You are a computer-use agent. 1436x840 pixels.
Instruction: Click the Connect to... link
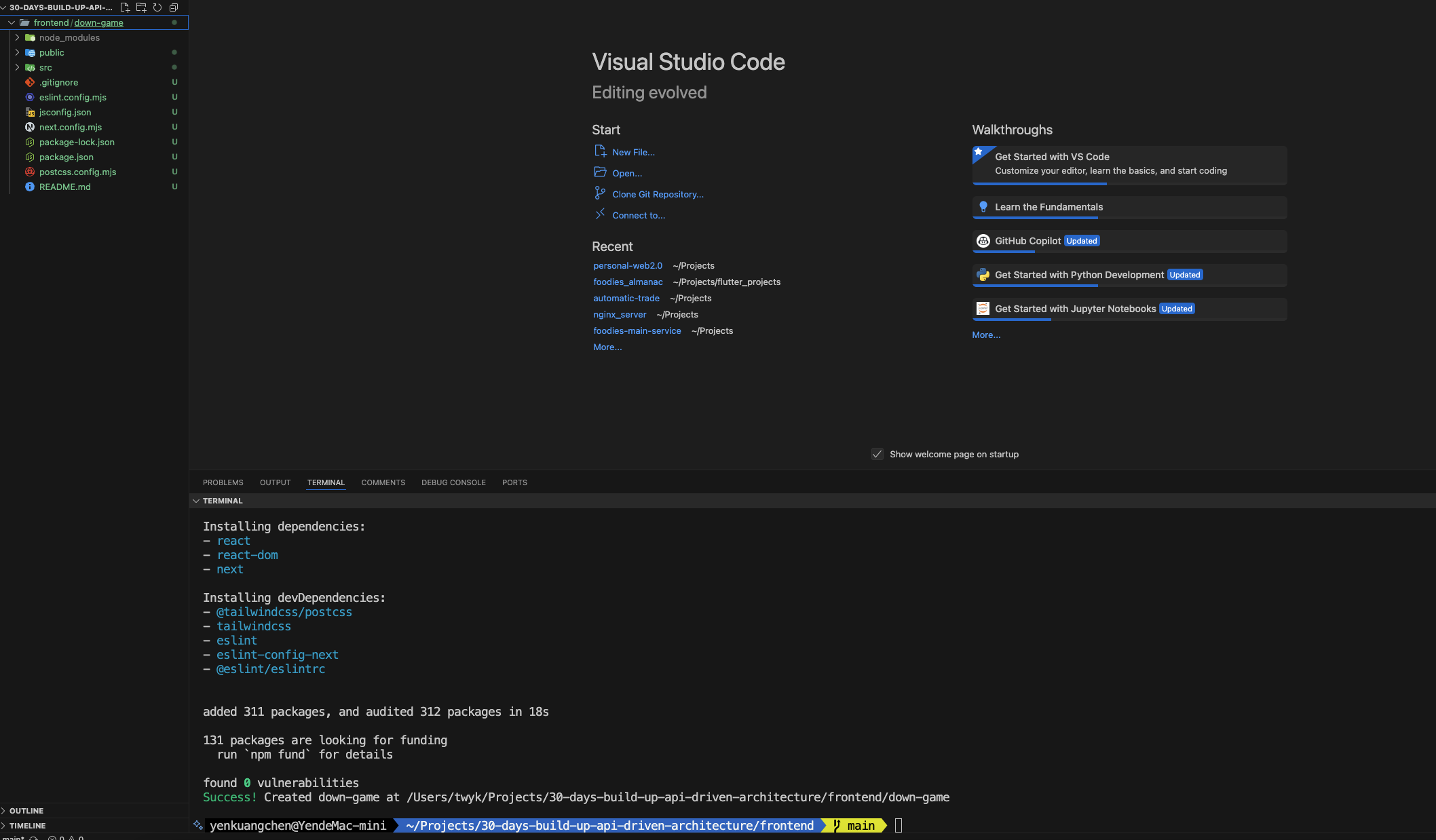(x=639, y=215)
